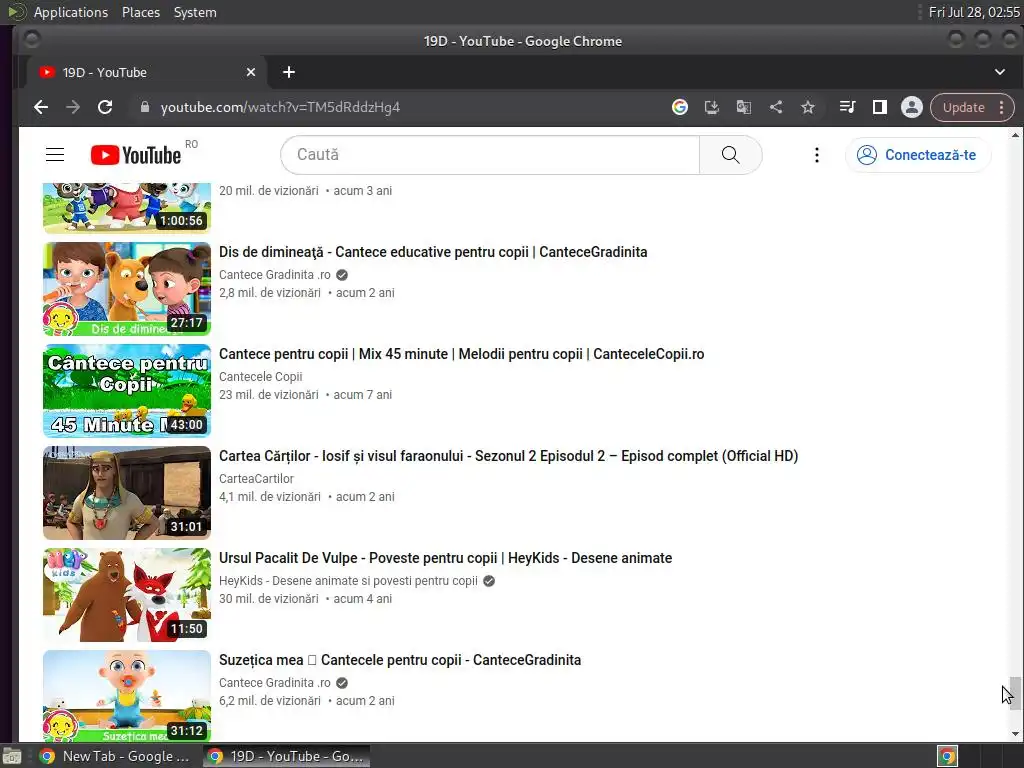Open YouTube settings three-dot menu
Image resolution: width=1024 pixels, height=768 pixels.
816,155
